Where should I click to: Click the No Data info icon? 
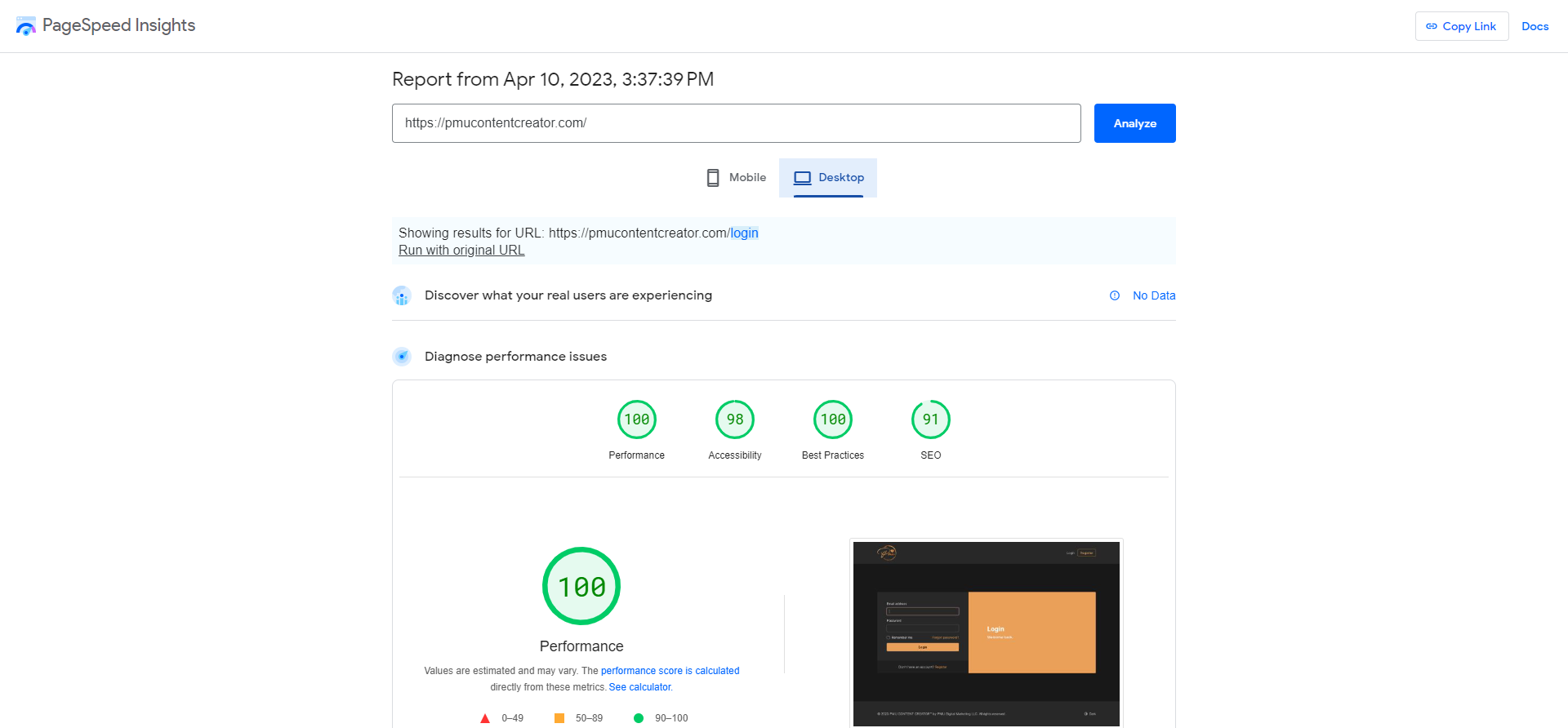(1114, 295)
